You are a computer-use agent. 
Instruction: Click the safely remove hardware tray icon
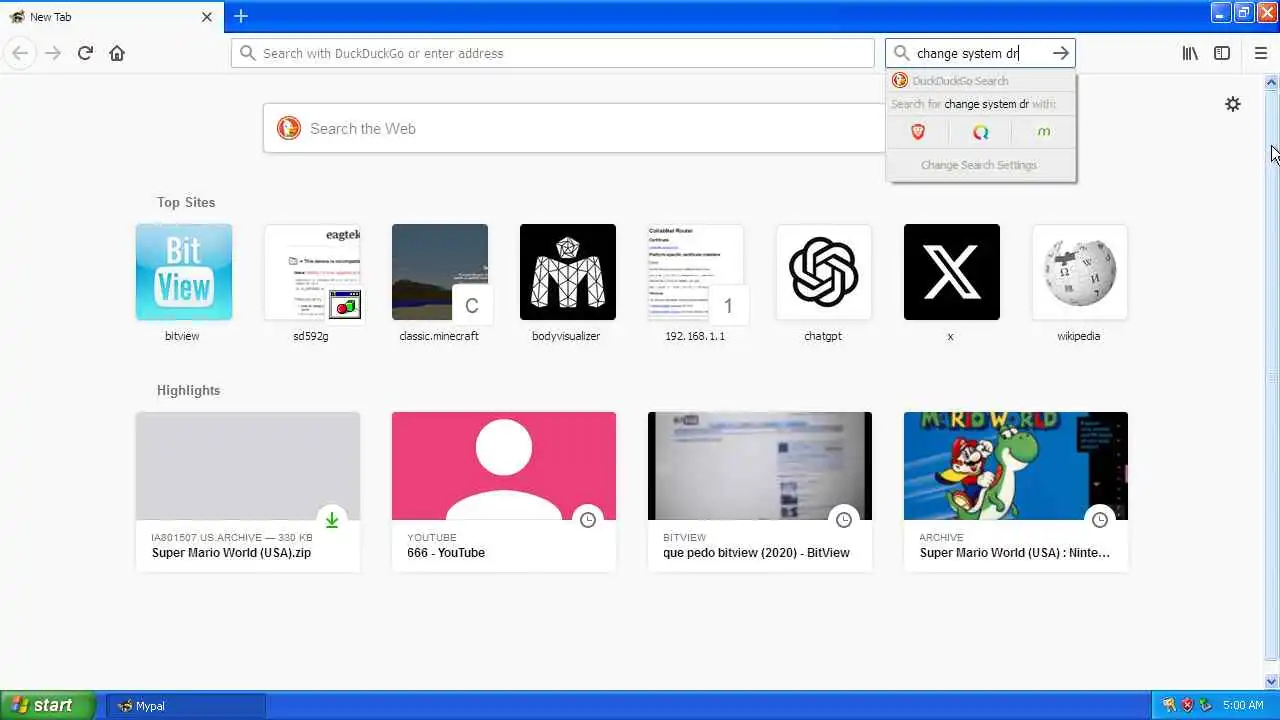pyautogui.click(x=1206, y=705)
